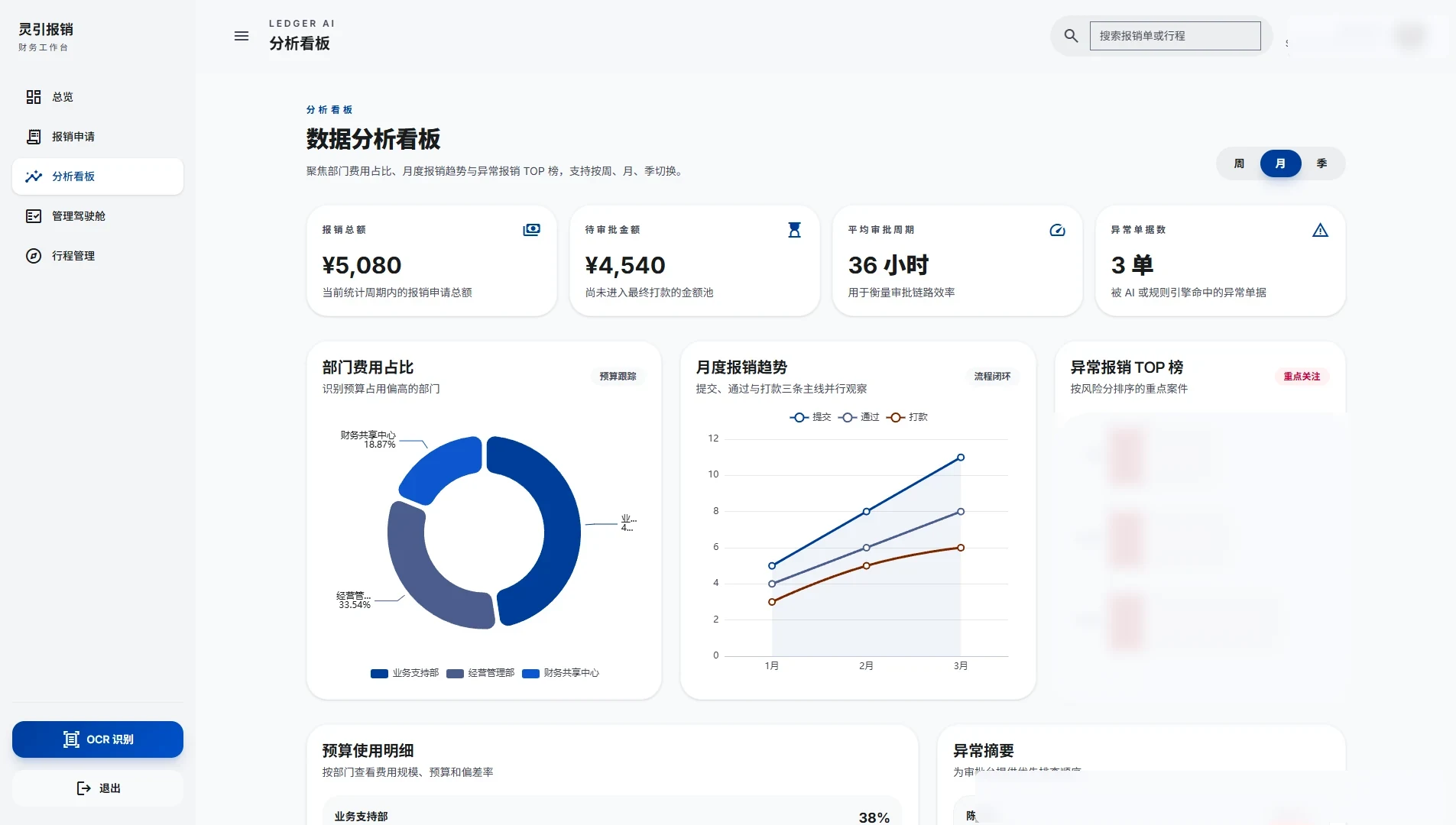Open 总览 in the sidebar
This screenshot has height=825, width=1456.
tap(98, 97)
